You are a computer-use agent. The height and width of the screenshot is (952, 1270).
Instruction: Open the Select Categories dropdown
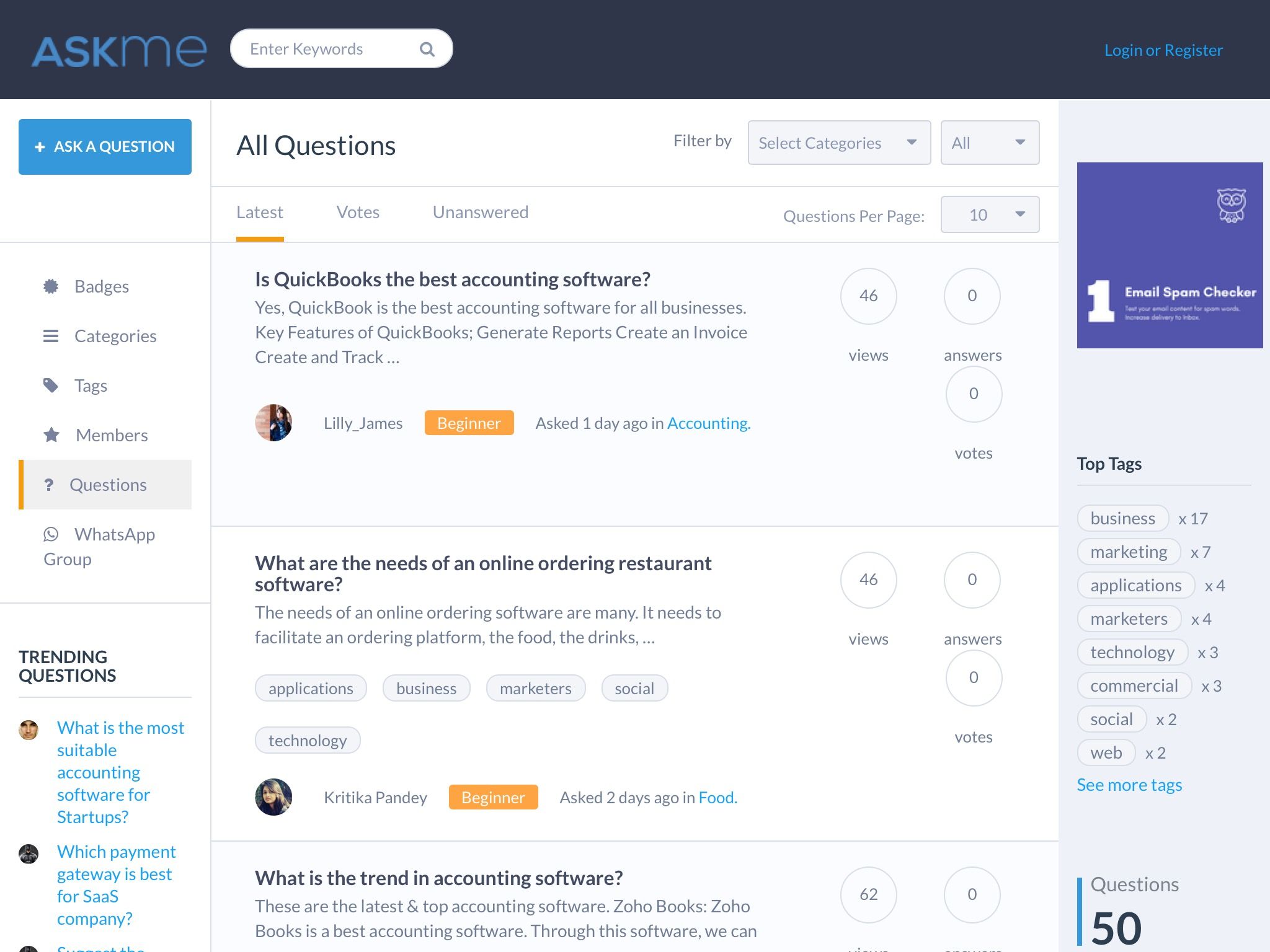click(x=839, y=143)
